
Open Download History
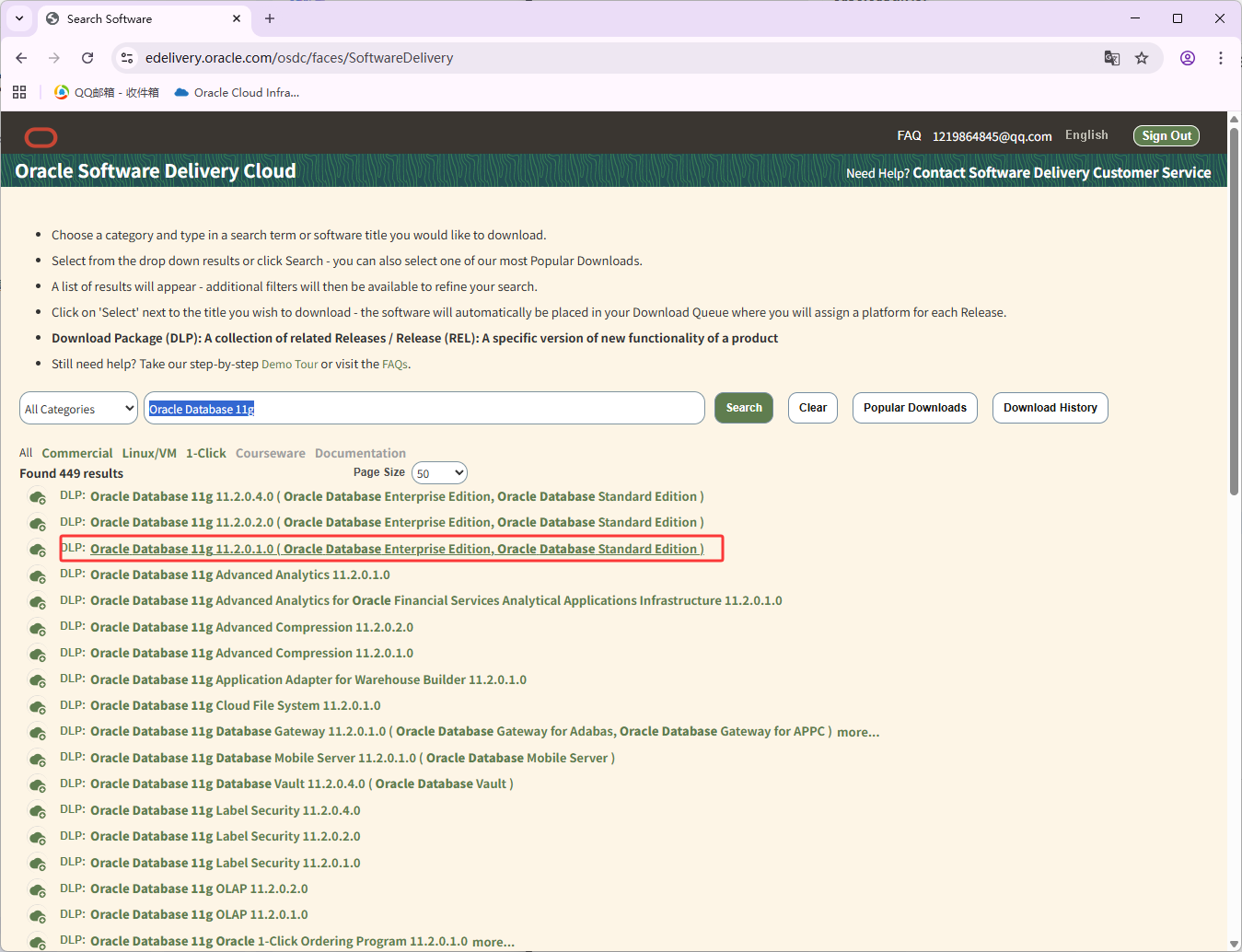click(x=1050, y=408)
